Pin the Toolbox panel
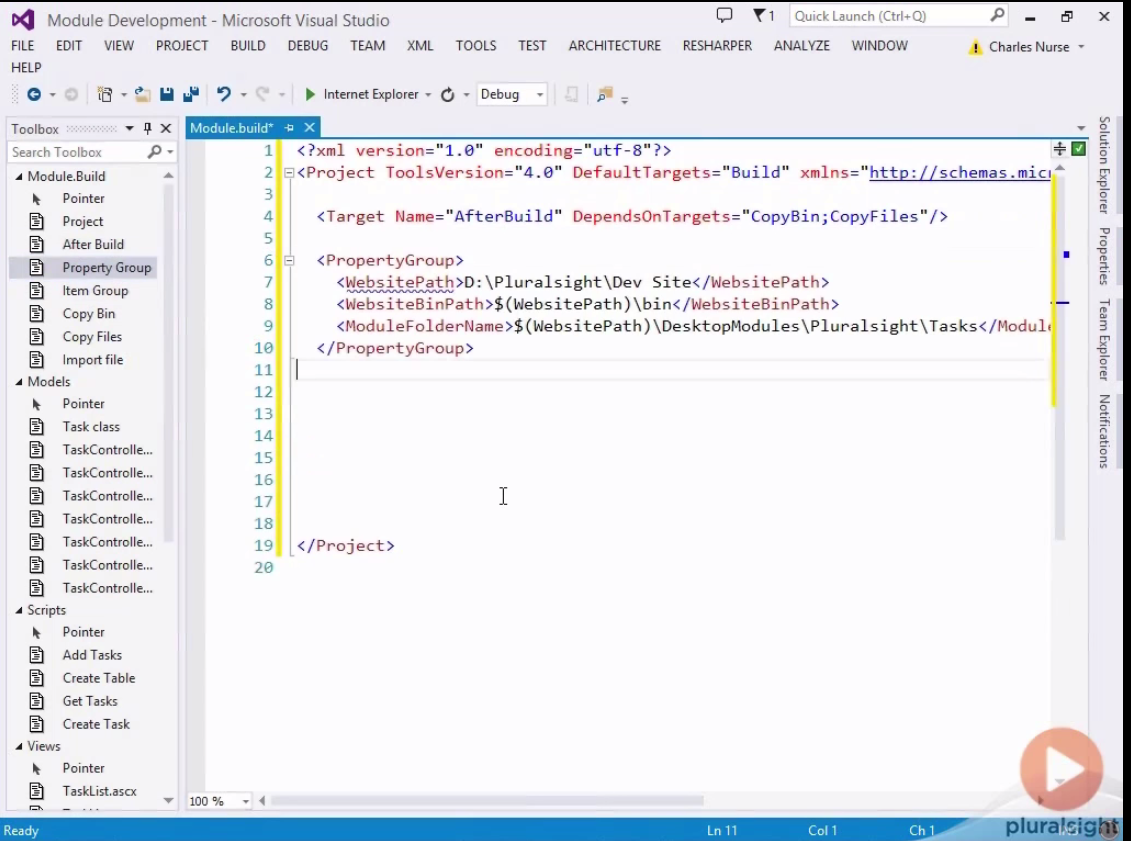The image size is (1131, 841). 147,128
